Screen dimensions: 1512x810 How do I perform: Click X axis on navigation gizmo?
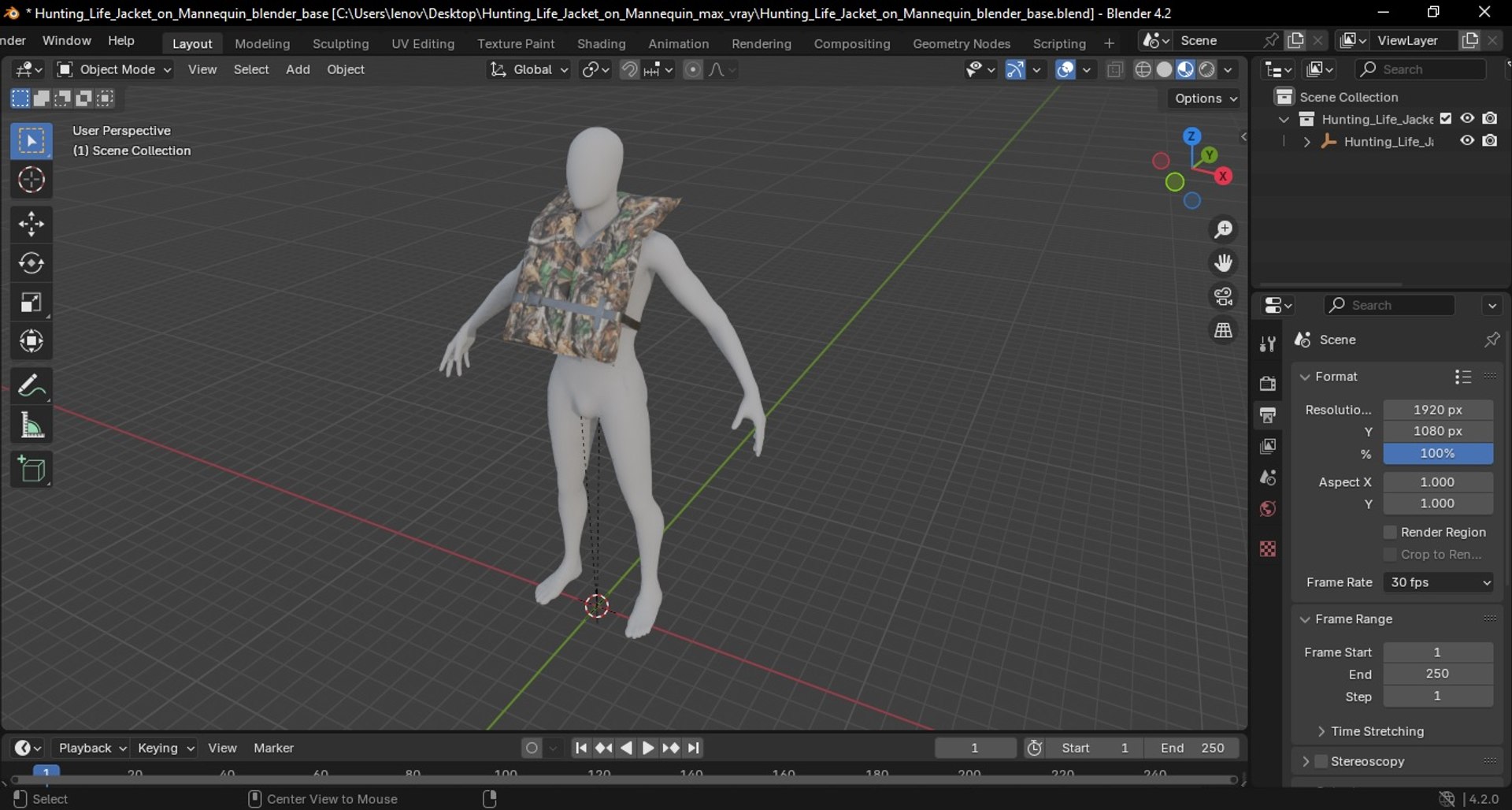[1223, 176]
